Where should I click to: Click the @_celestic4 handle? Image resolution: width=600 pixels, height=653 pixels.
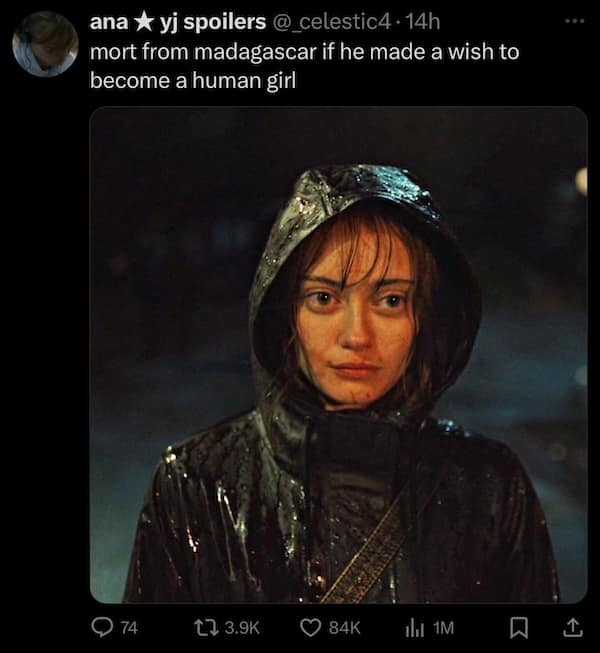coord(332,22)
